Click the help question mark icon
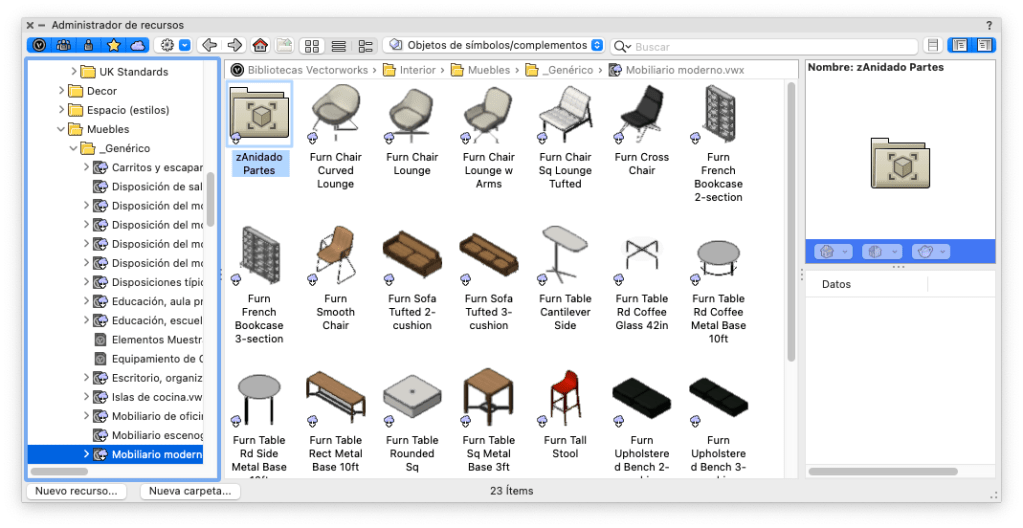 988,24
